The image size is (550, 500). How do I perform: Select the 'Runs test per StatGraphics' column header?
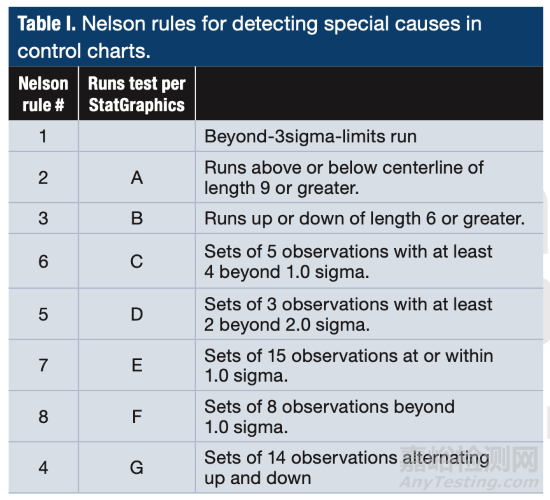[137, 94]
